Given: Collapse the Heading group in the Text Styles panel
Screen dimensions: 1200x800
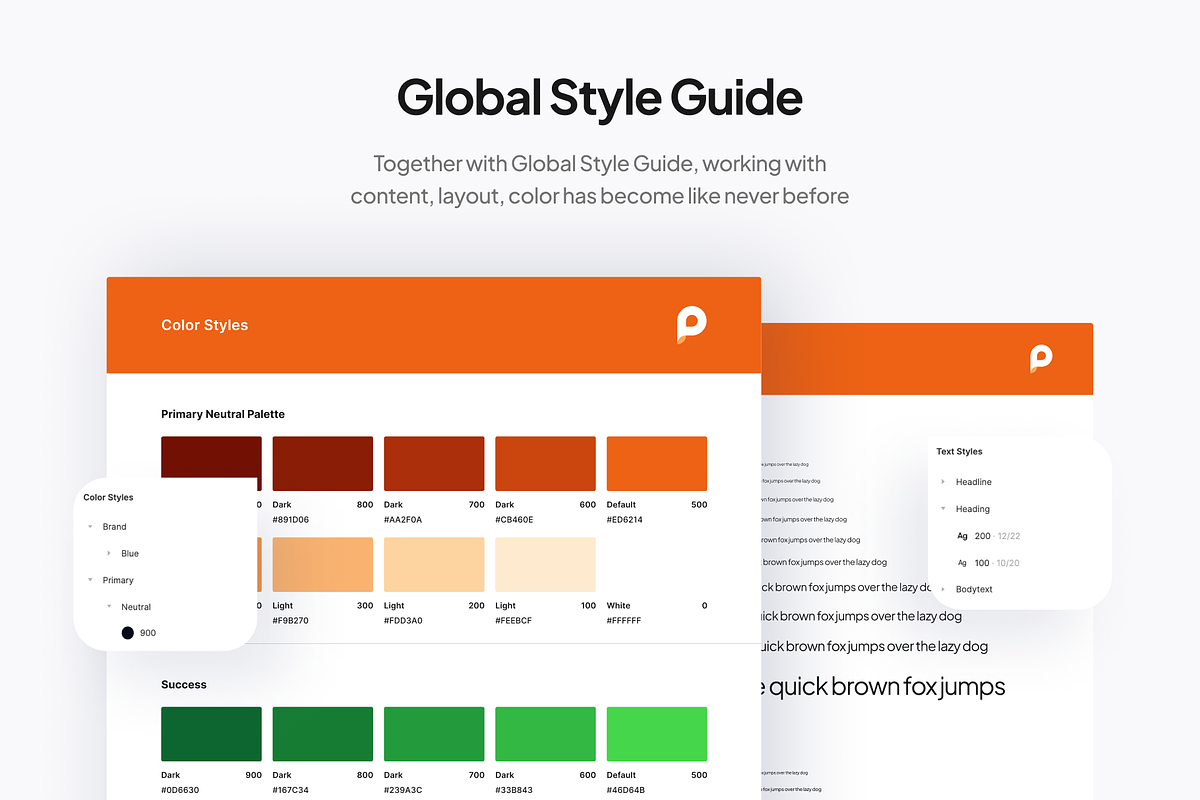Looking at the screenshot, I should pos(943,509).
